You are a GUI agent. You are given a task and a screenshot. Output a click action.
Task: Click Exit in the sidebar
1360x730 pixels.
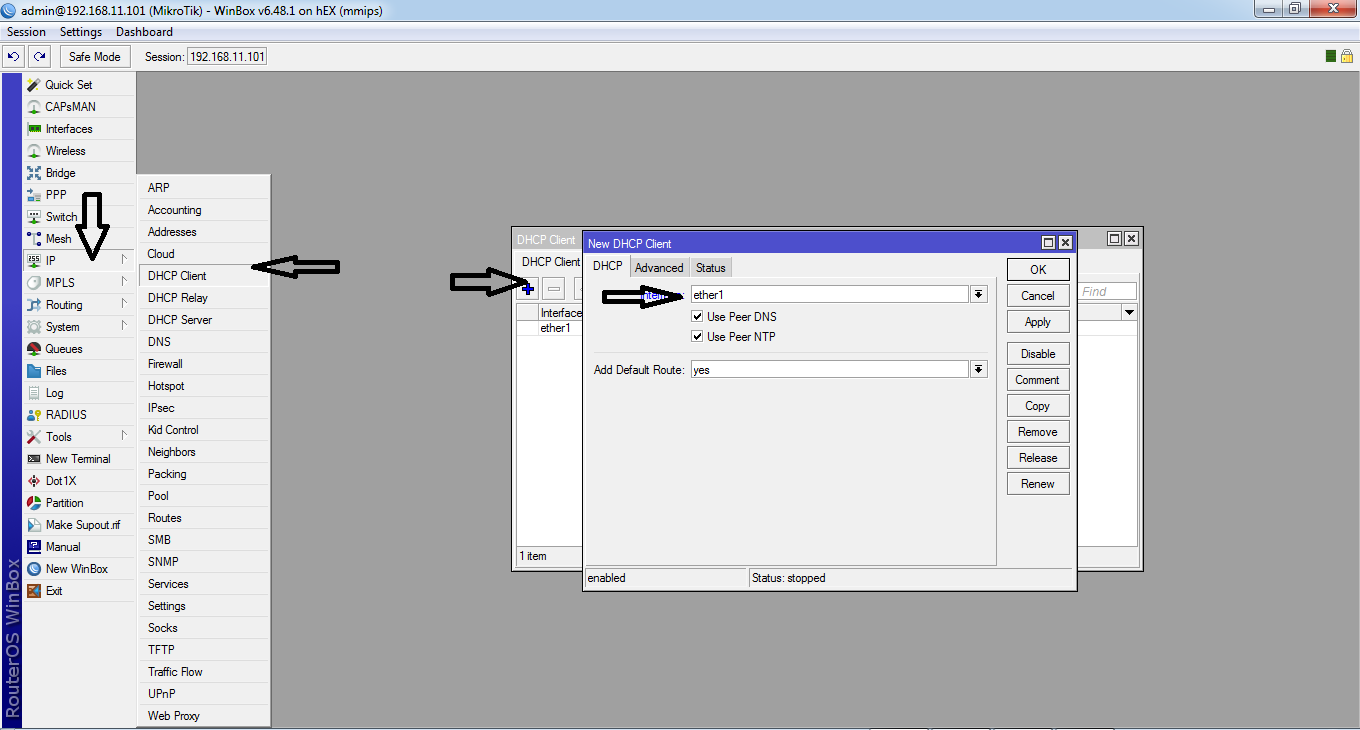tap(79, 591)
